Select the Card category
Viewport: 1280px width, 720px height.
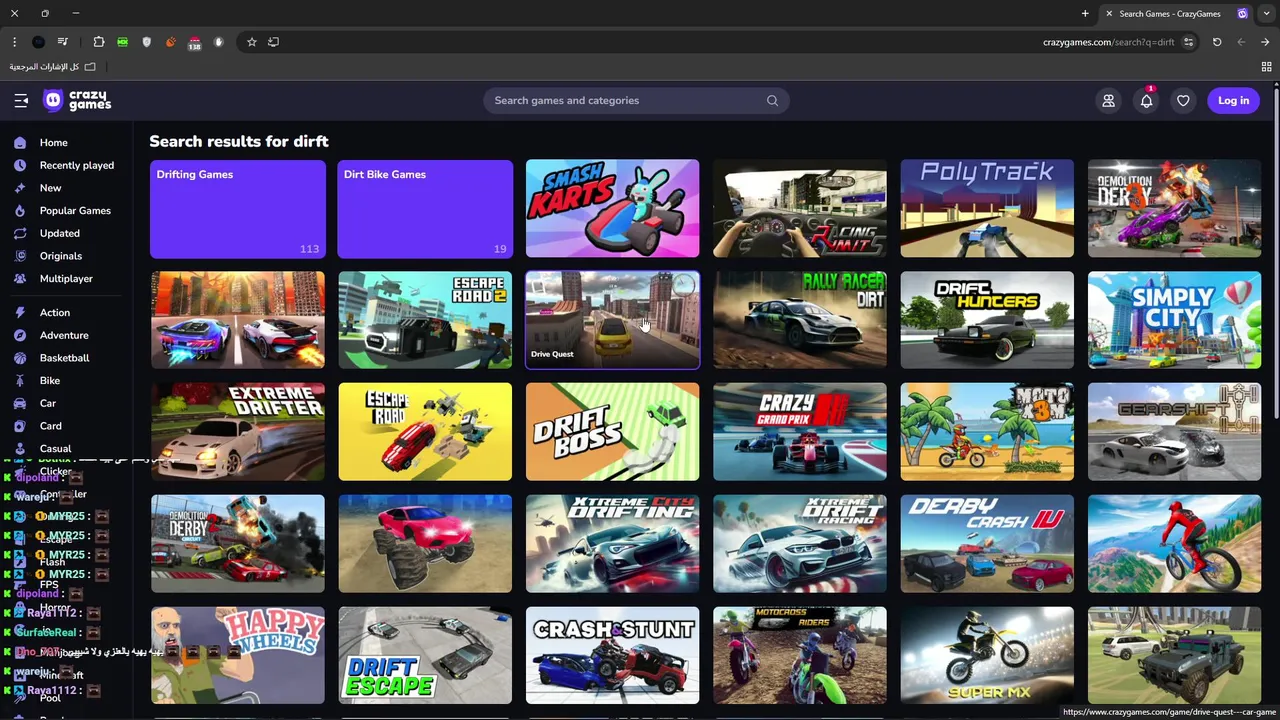(x=51, y=426)
